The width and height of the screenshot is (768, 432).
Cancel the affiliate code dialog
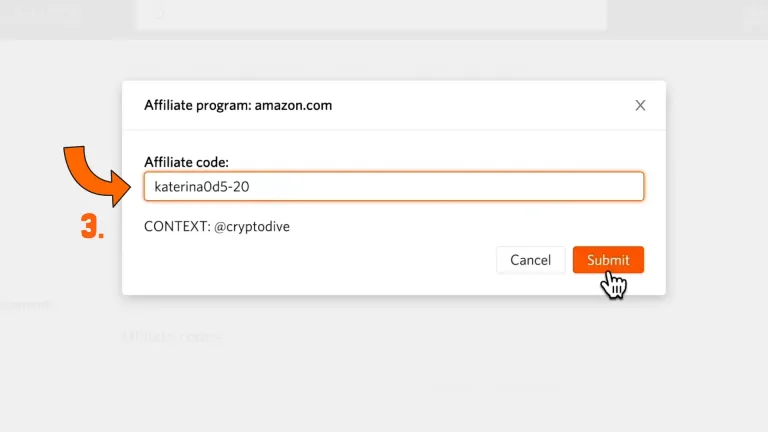tap(530, 260)
